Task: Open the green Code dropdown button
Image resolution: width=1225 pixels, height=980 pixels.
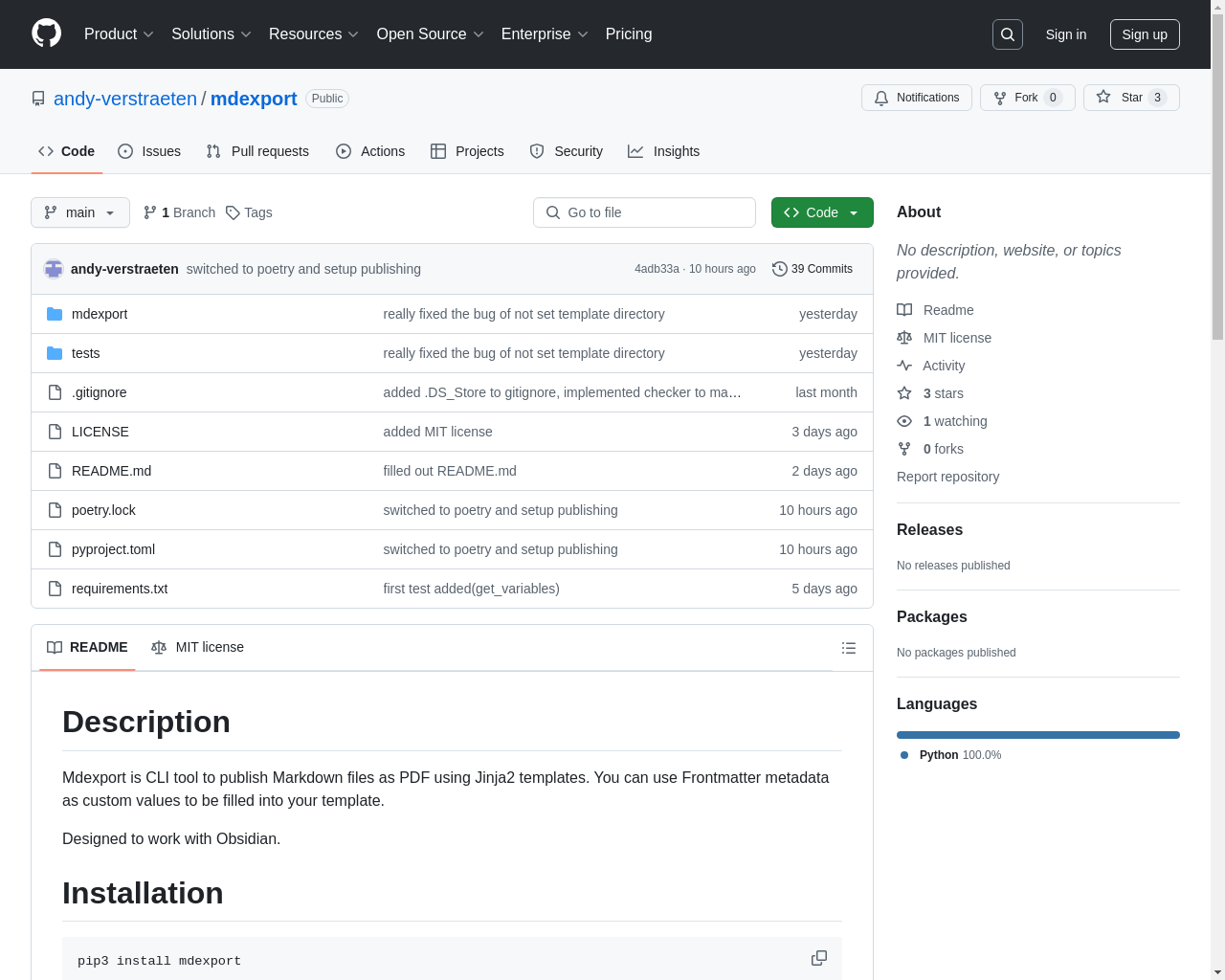Action: coord(822,212)
